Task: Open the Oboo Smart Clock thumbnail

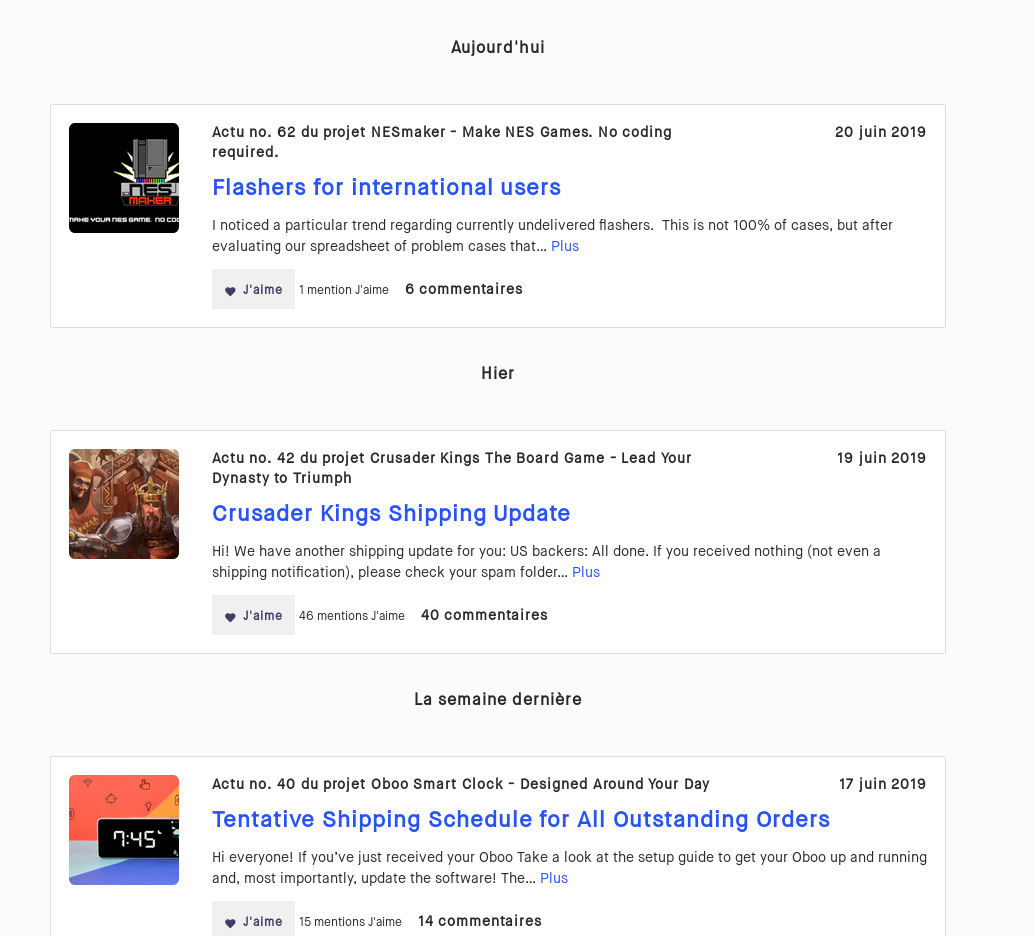Action: pos(124,830)
